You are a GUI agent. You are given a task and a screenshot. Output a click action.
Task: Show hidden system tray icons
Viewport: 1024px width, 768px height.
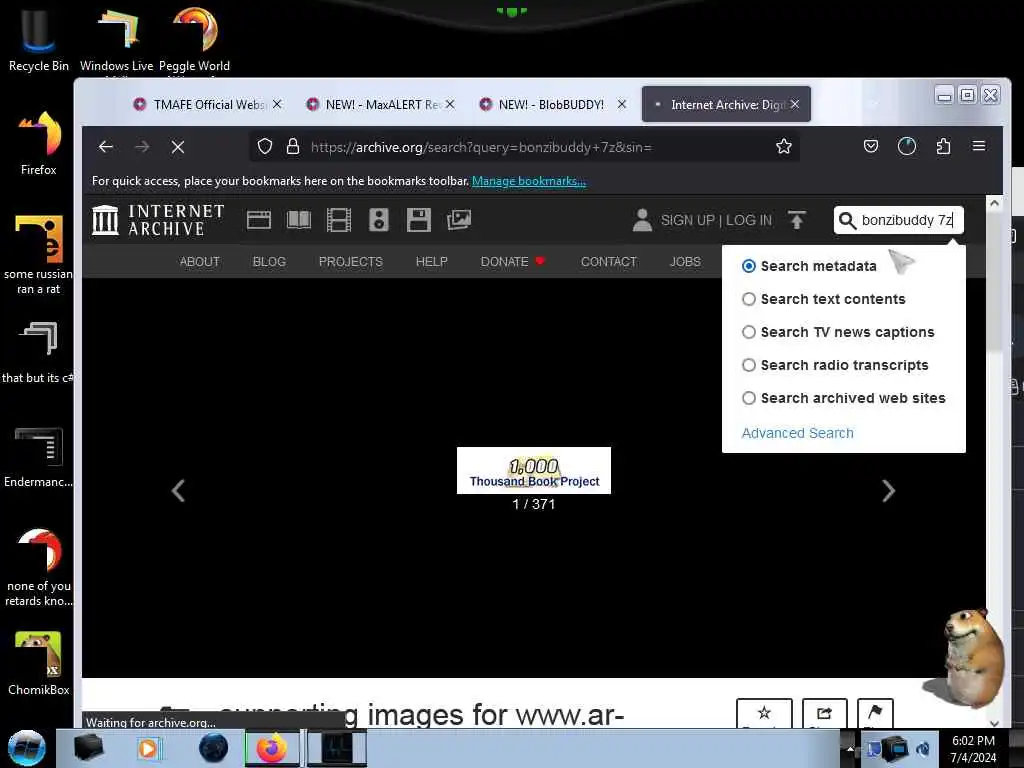(x=850, y=748)
